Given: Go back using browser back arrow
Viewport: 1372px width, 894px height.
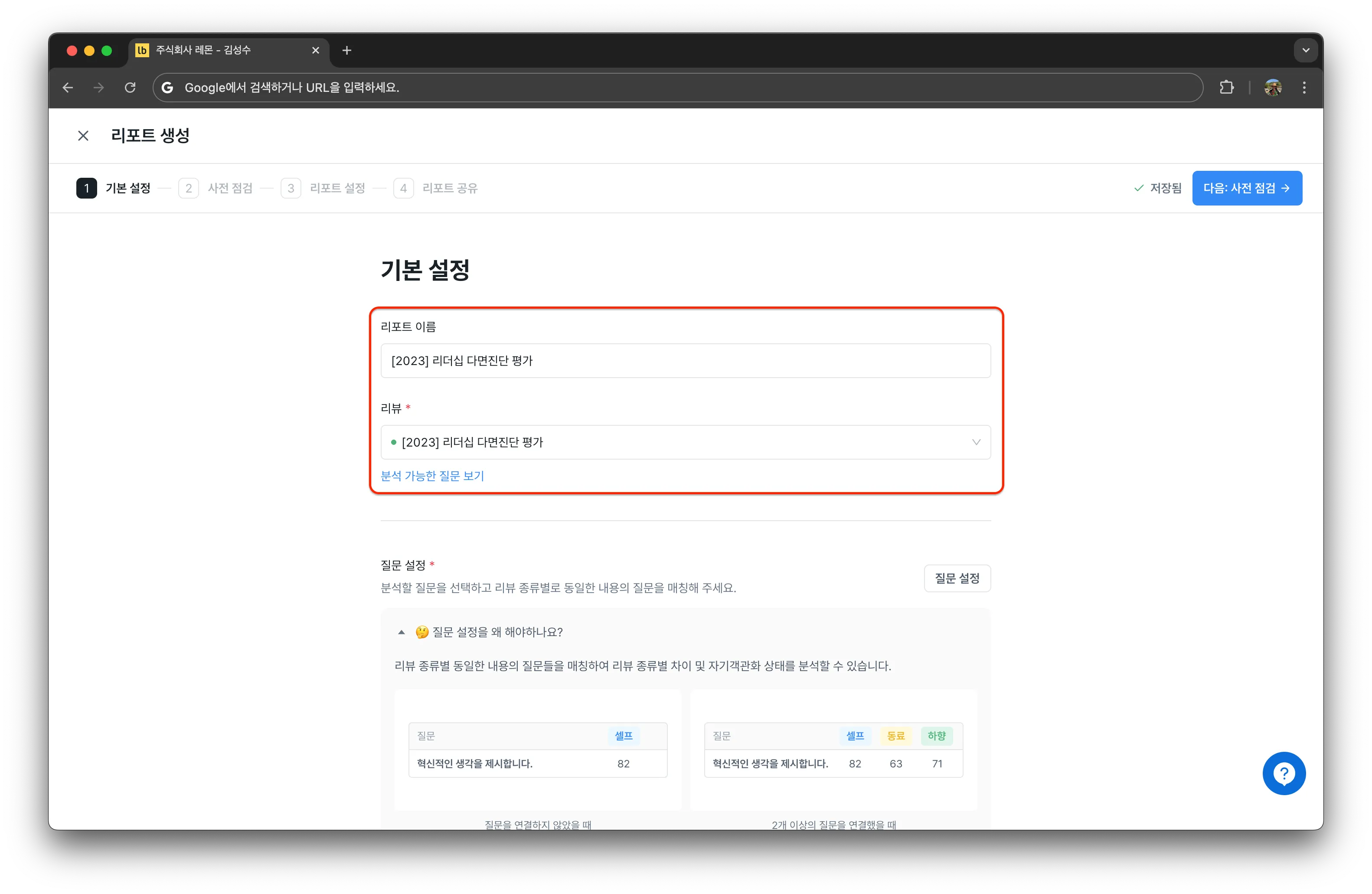Looking at the screenshot, I should (68, 88).
